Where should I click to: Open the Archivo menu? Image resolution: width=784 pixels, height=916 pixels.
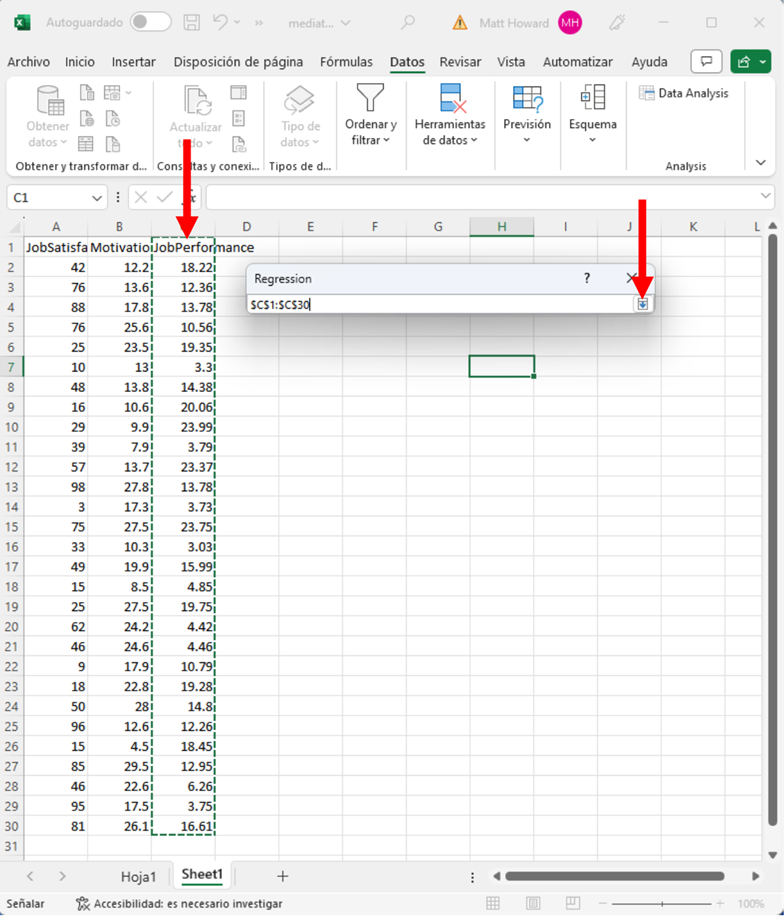[x=28, y=62]
